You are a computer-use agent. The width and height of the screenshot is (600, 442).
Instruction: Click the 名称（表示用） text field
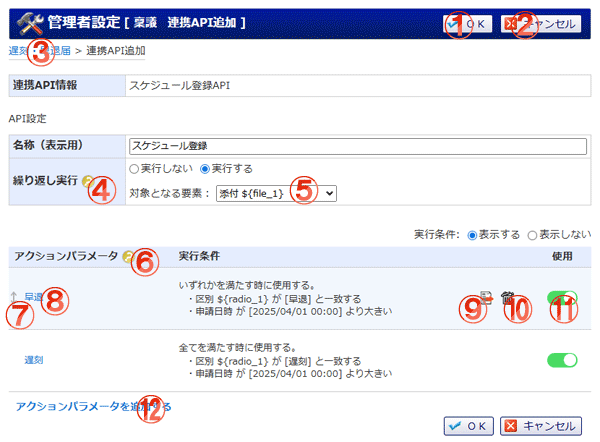tap(358, 146)
